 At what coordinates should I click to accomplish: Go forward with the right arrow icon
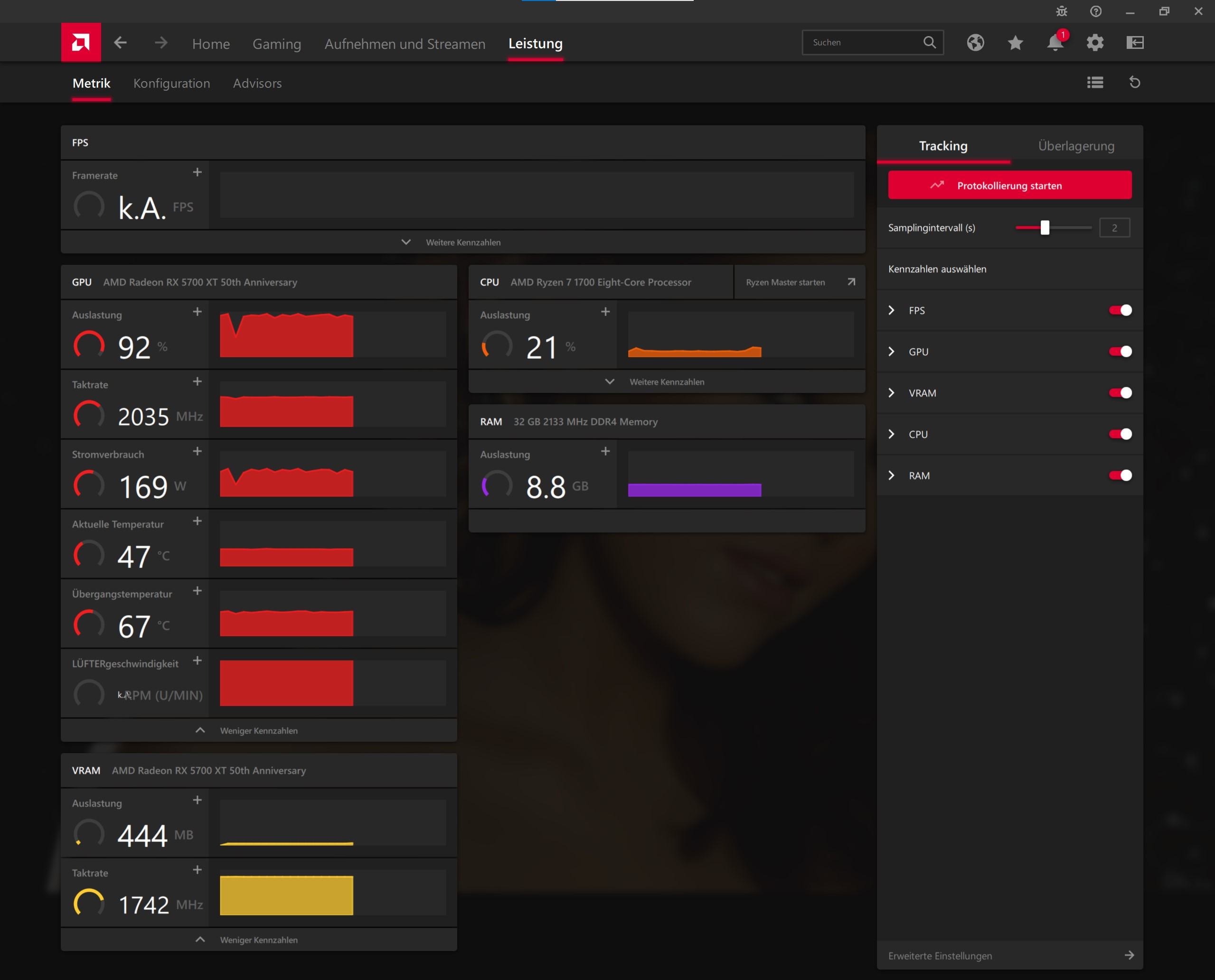(x=161, y=43)
